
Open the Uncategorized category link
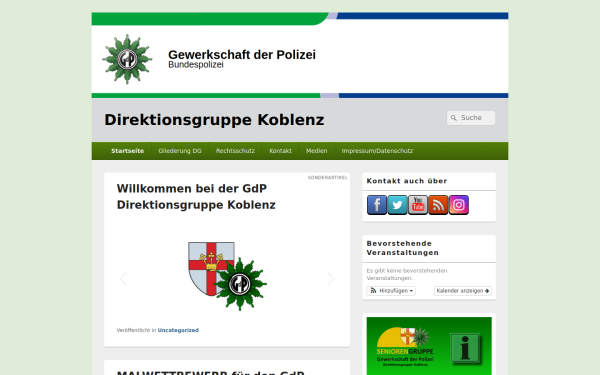178,330
